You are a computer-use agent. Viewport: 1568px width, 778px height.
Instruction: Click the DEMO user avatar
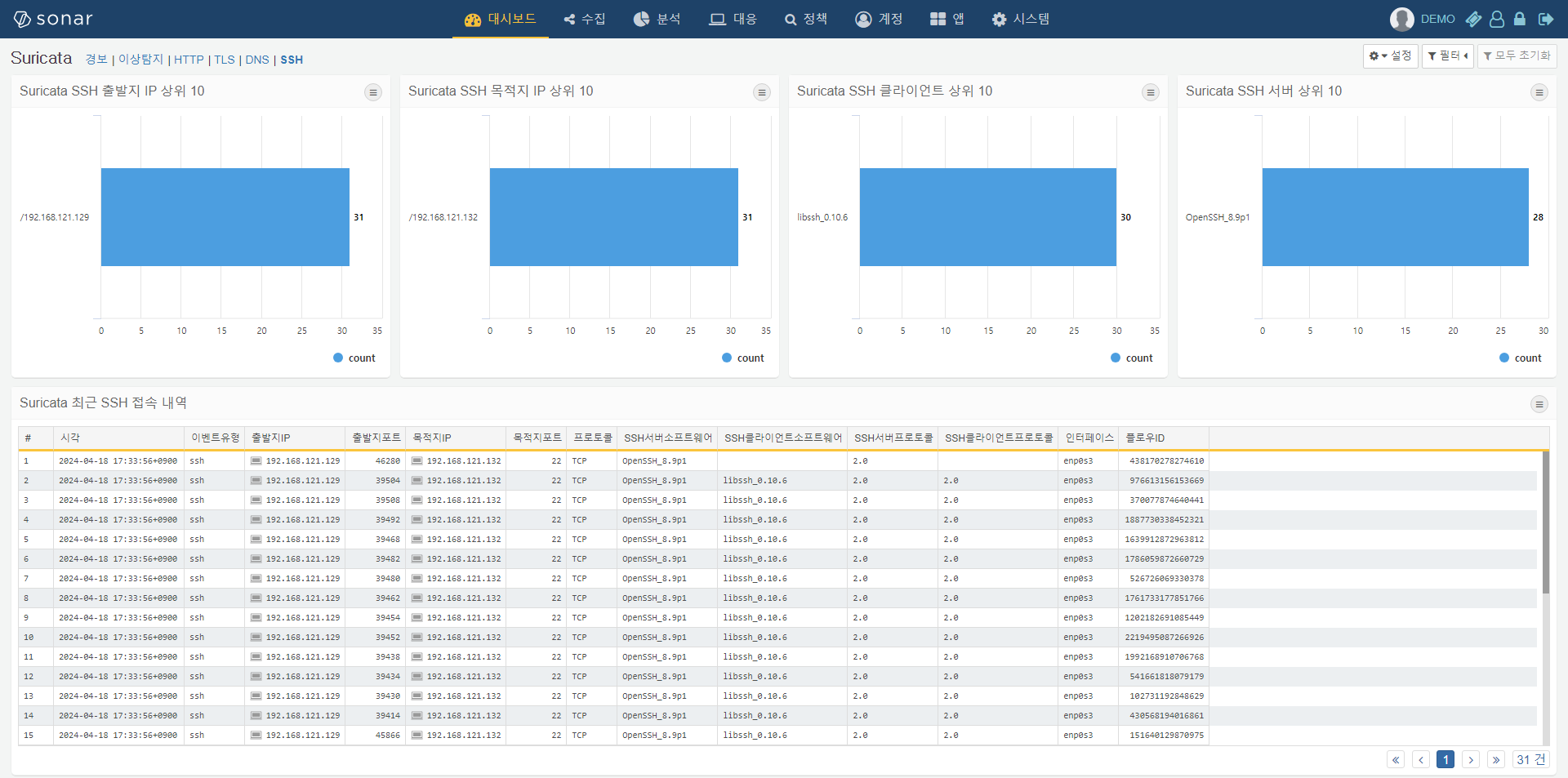[1402, 19]
